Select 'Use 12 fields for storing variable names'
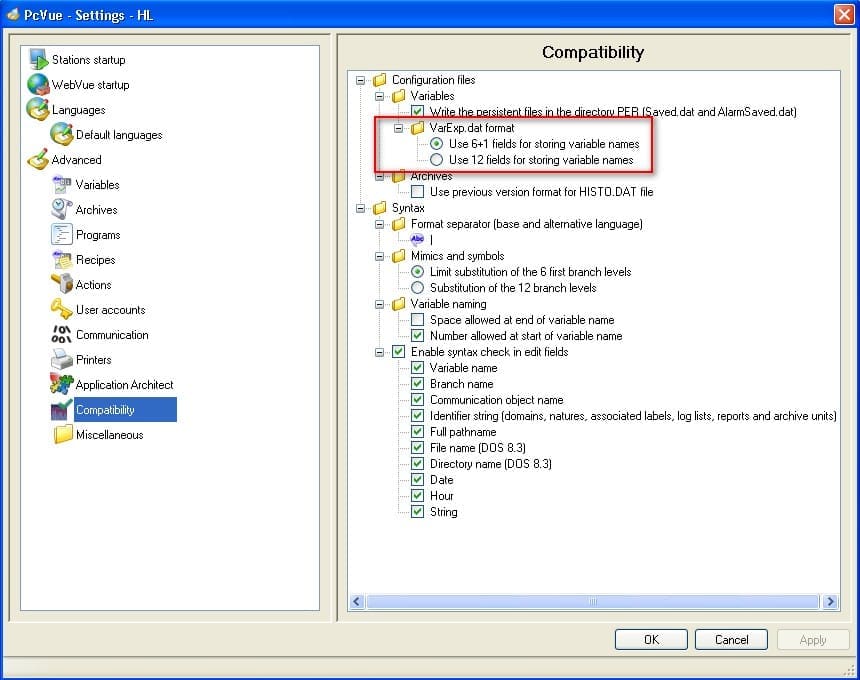 pos(434,159)
